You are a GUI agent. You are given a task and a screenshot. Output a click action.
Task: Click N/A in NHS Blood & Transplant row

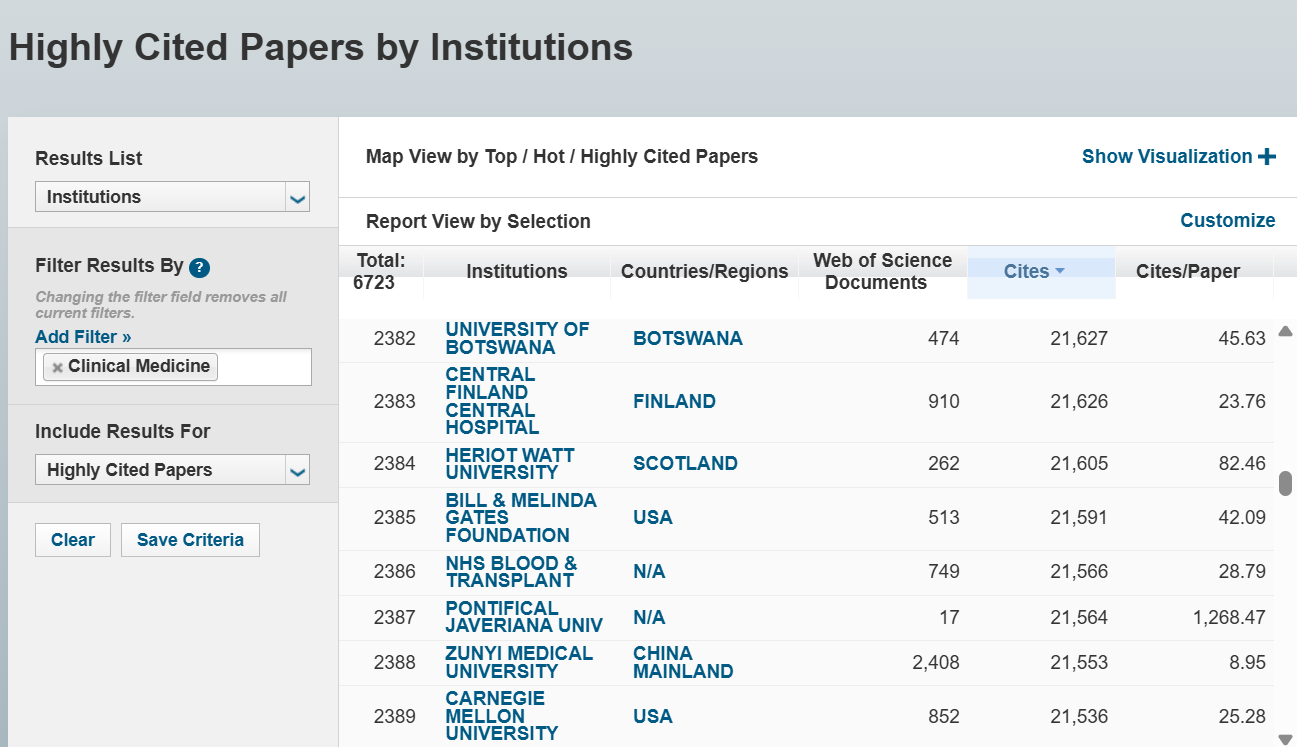[x=649, y=571]
